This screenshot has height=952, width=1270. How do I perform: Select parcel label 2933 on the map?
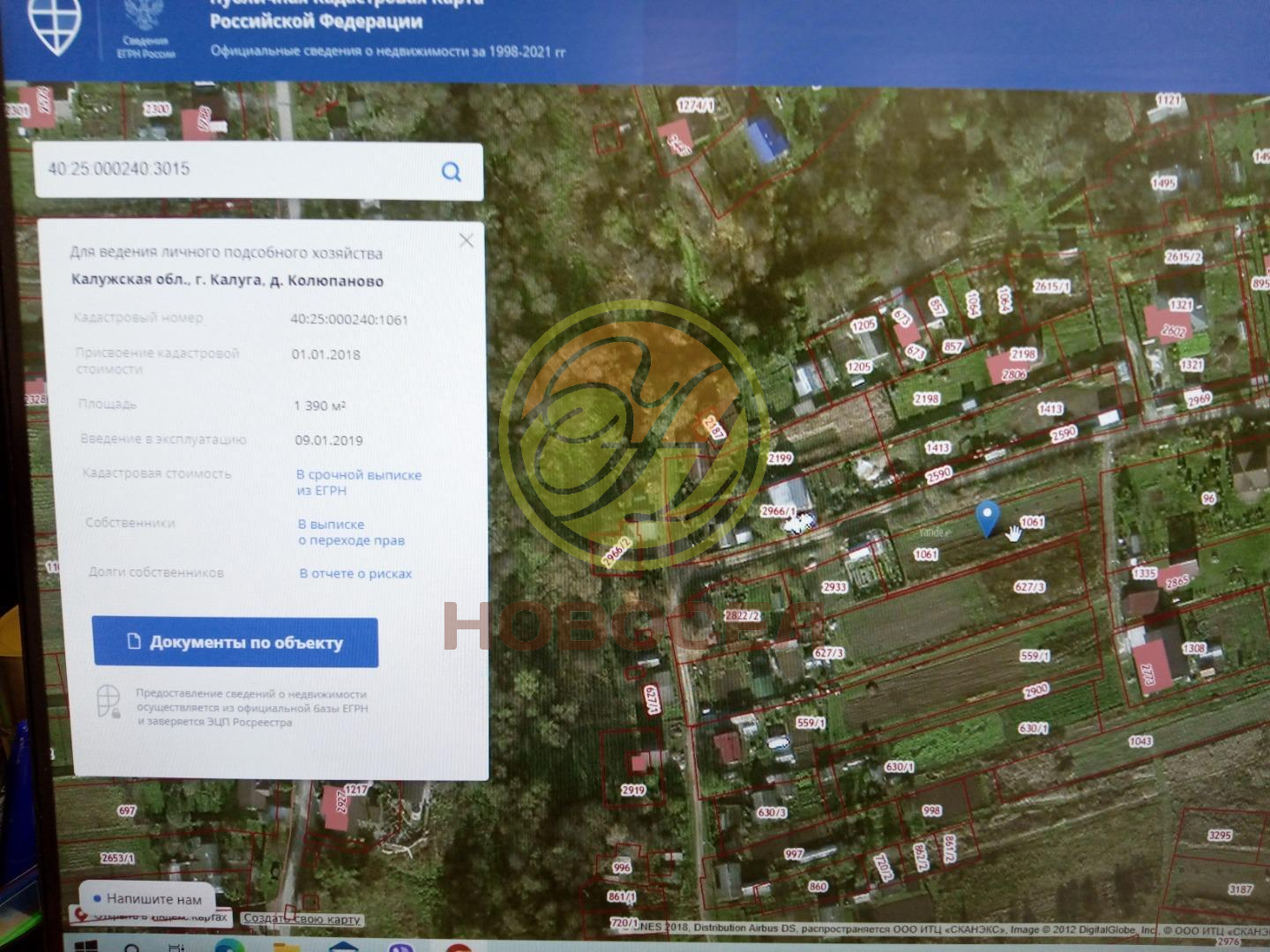click(x=833, y=587)
